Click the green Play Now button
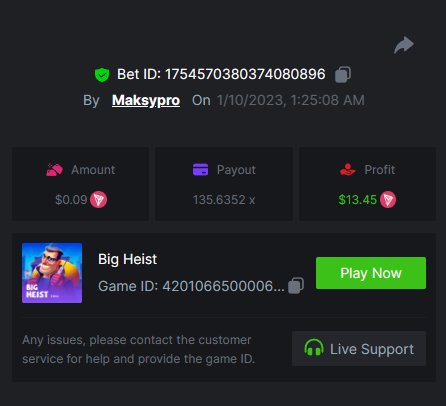This screenshot has width=446, height=406. click(371, 273)
